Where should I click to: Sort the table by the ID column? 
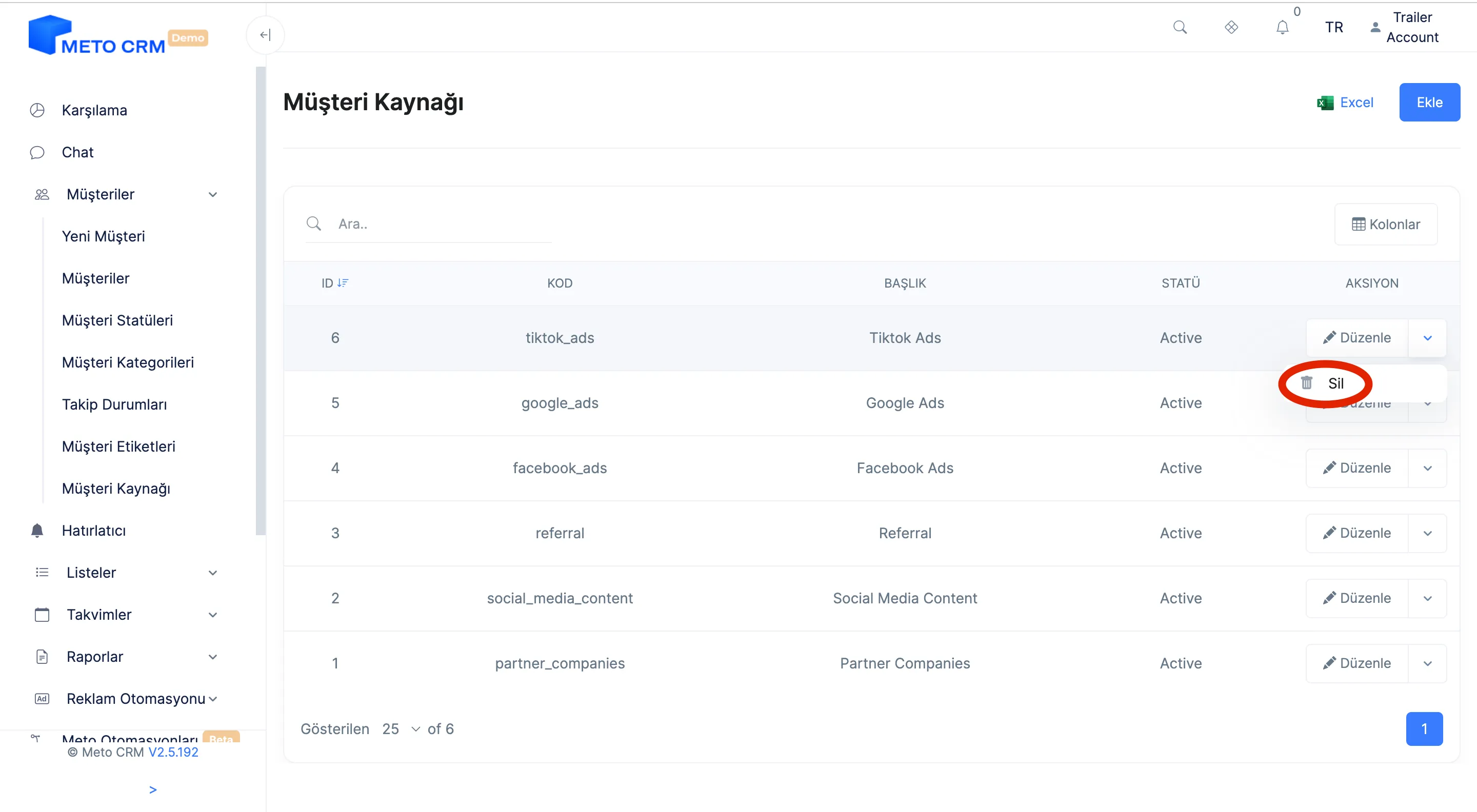coord(335,283)
